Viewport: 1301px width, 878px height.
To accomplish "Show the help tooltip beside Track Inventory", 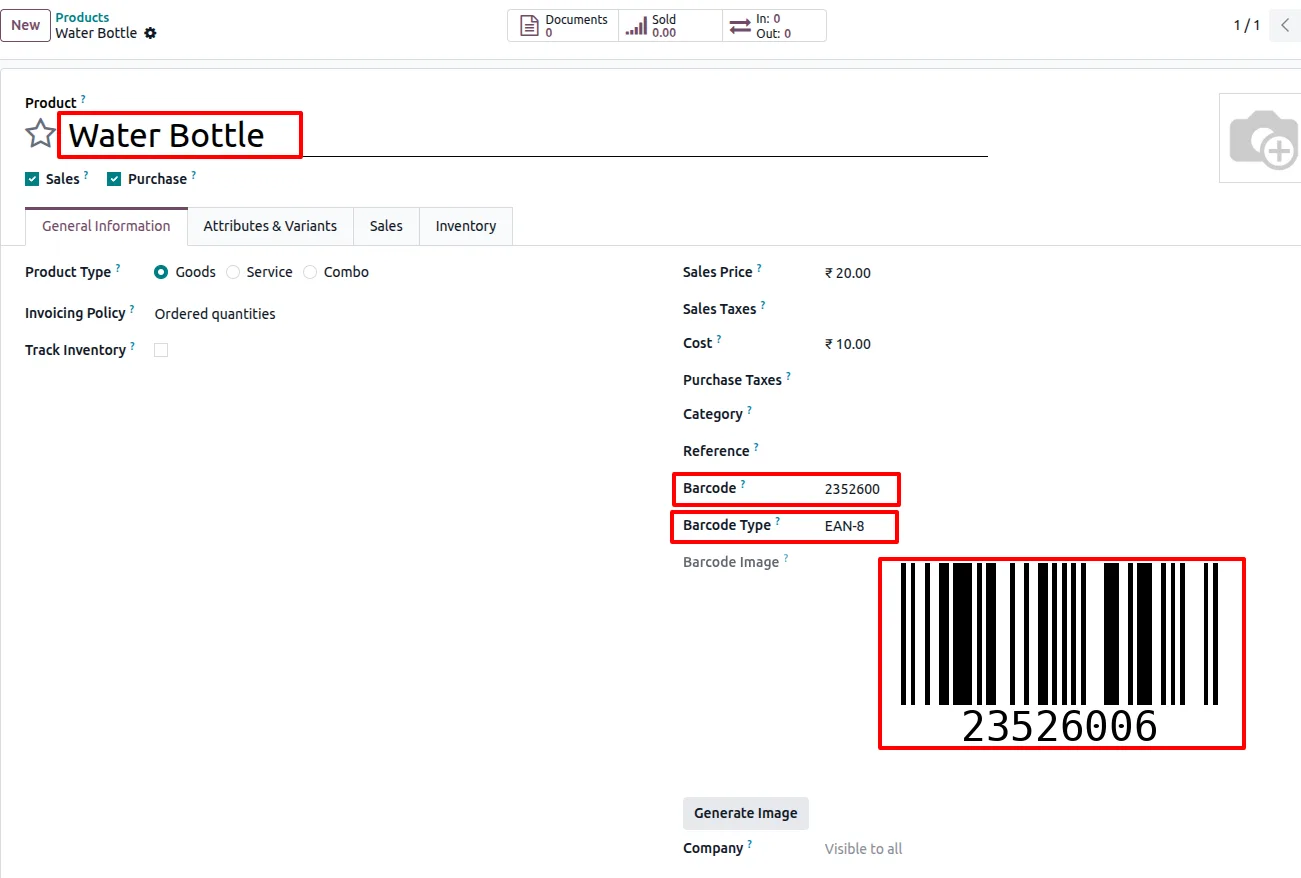I will [x=132, y=346].
